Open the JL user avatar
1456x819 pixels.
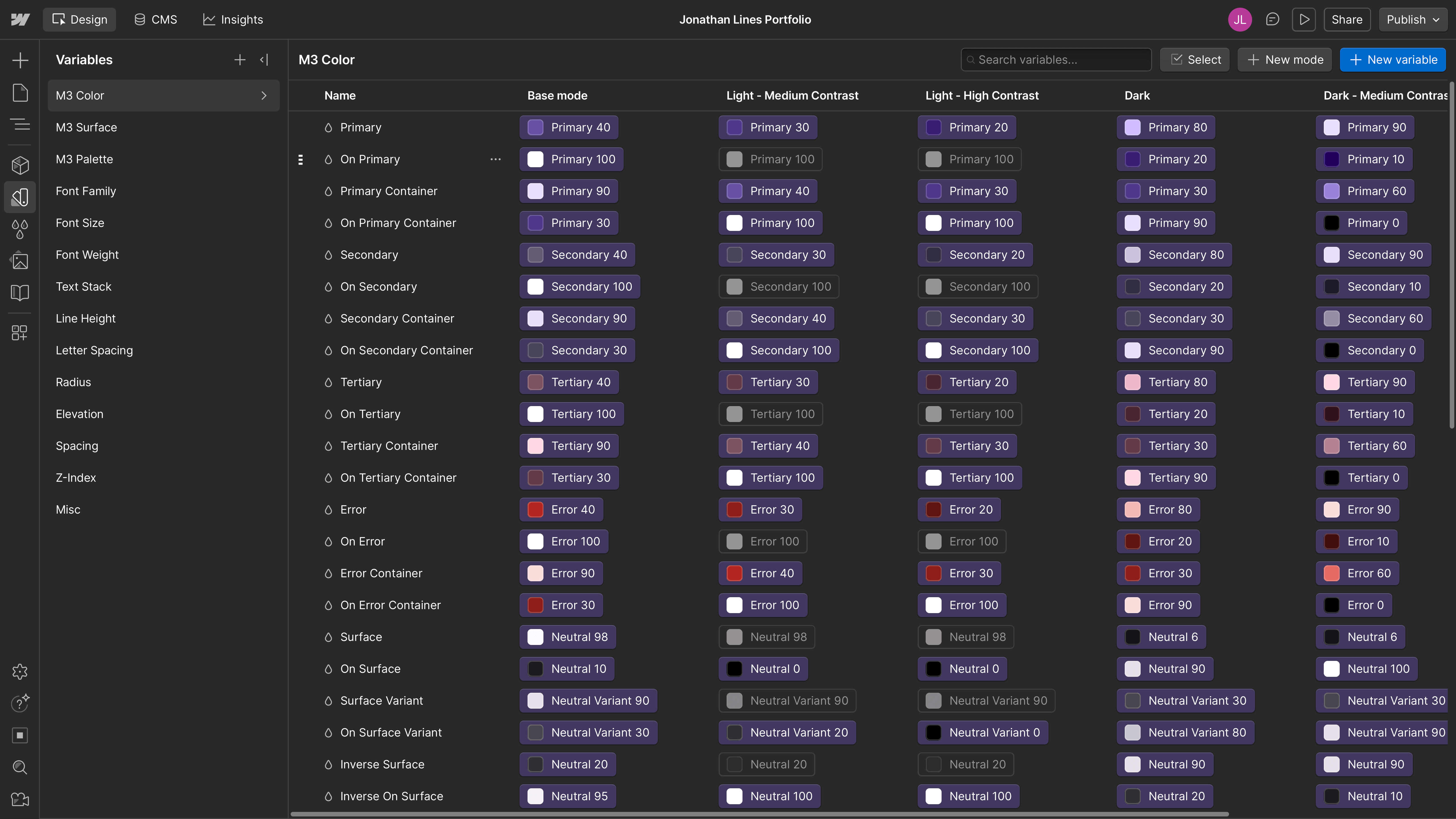click(1240, 19)
